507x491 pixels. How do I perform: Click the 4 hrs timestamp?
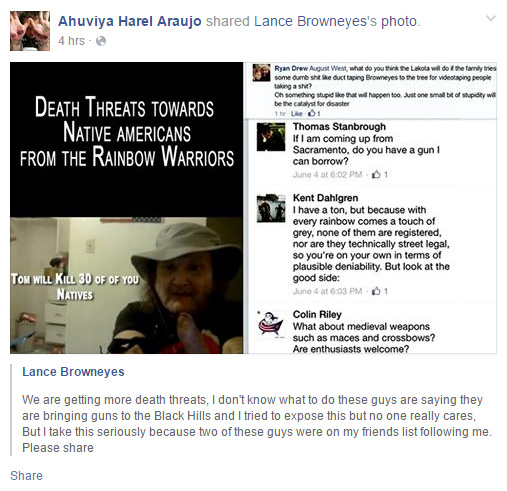coord(71,41)
